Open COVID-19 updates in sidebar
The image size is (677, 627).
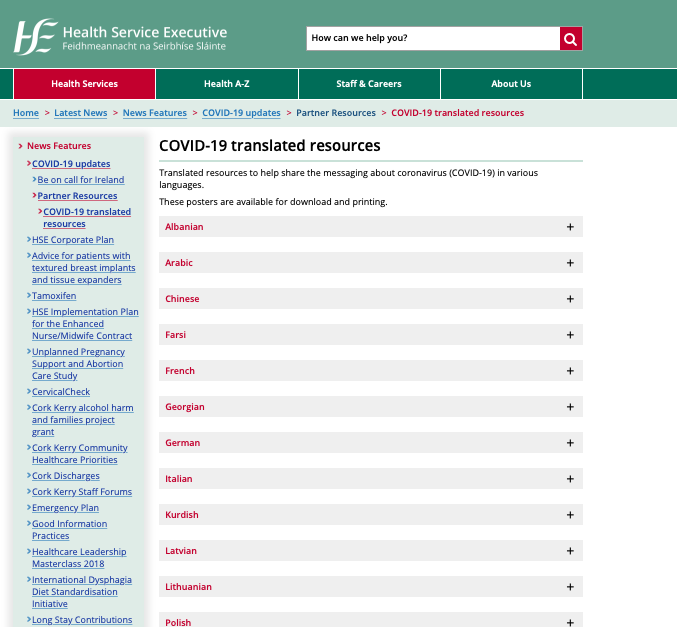(71, 164)
